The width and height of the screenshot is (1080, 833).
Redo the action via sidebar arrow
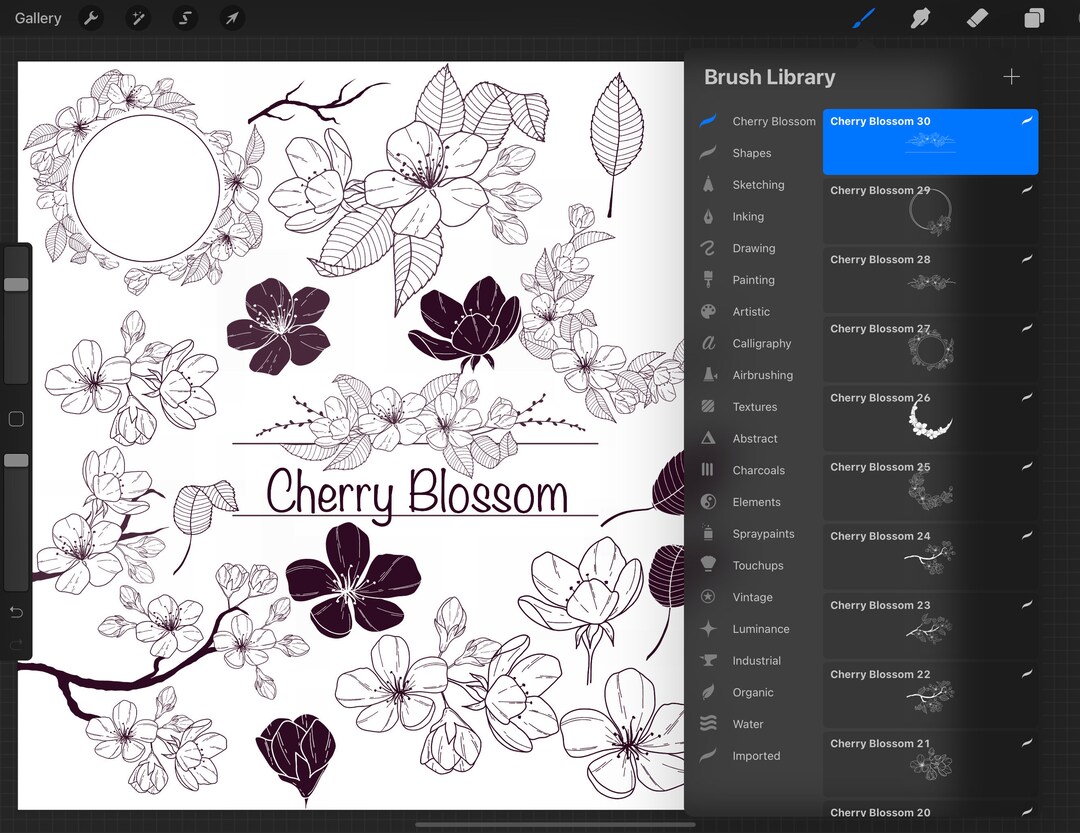[x=16, y=644]
